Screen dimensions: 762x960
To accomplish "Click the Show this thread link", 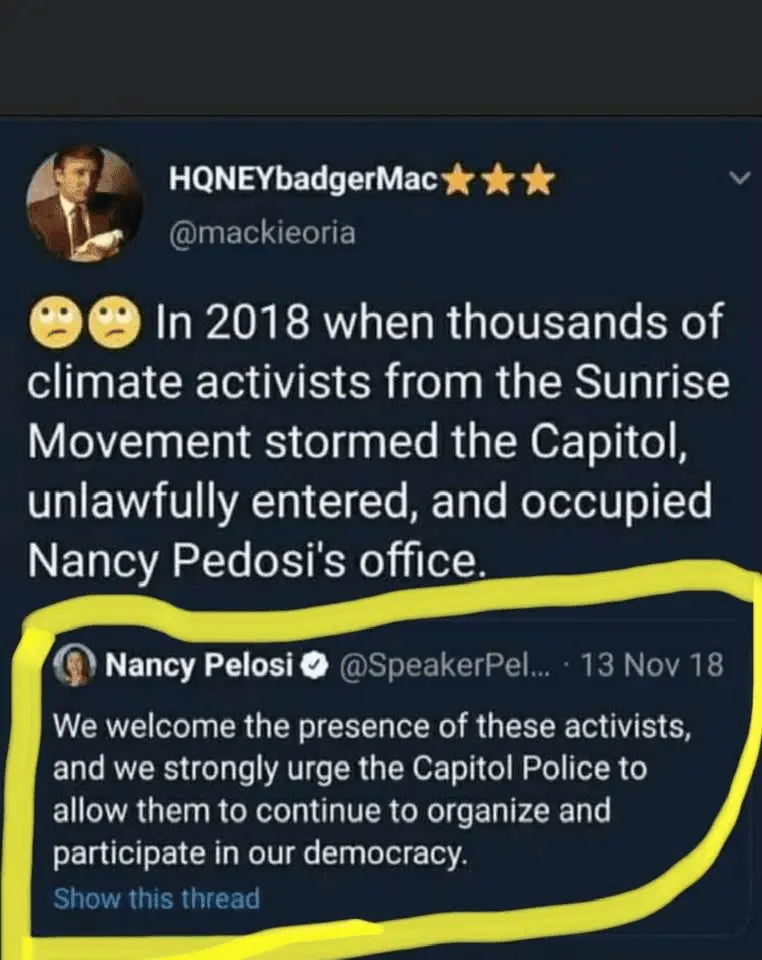I will point(156,898).
